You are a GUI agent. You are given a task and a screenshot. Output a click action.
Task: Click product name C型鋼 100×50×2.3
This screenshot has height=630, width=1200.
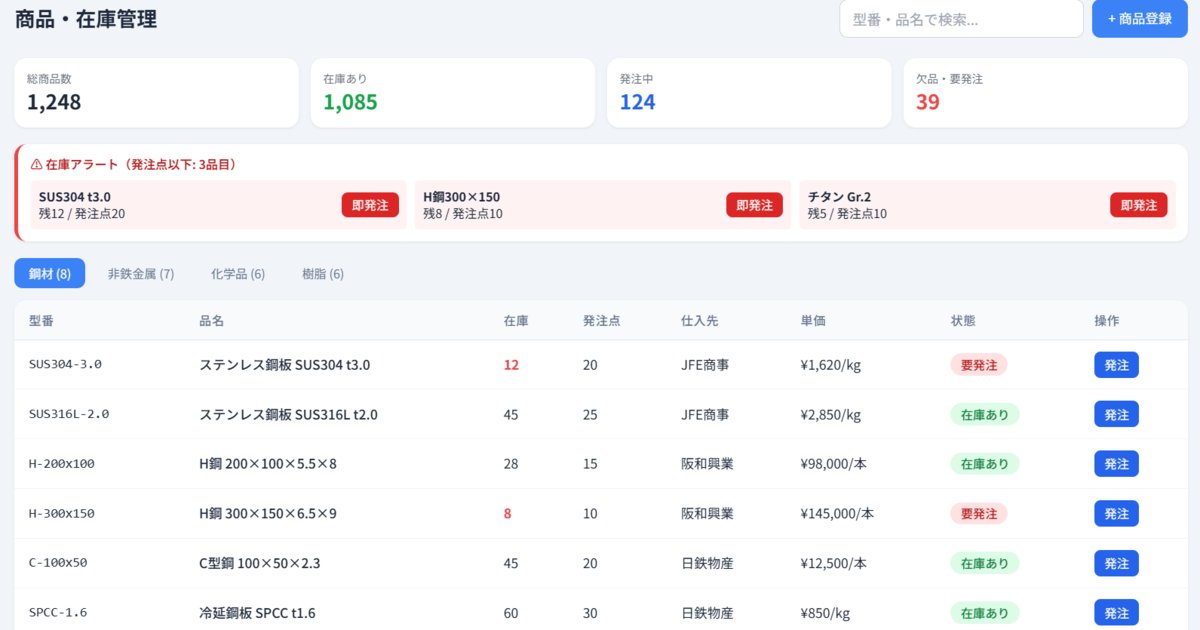tap(260, 563)
